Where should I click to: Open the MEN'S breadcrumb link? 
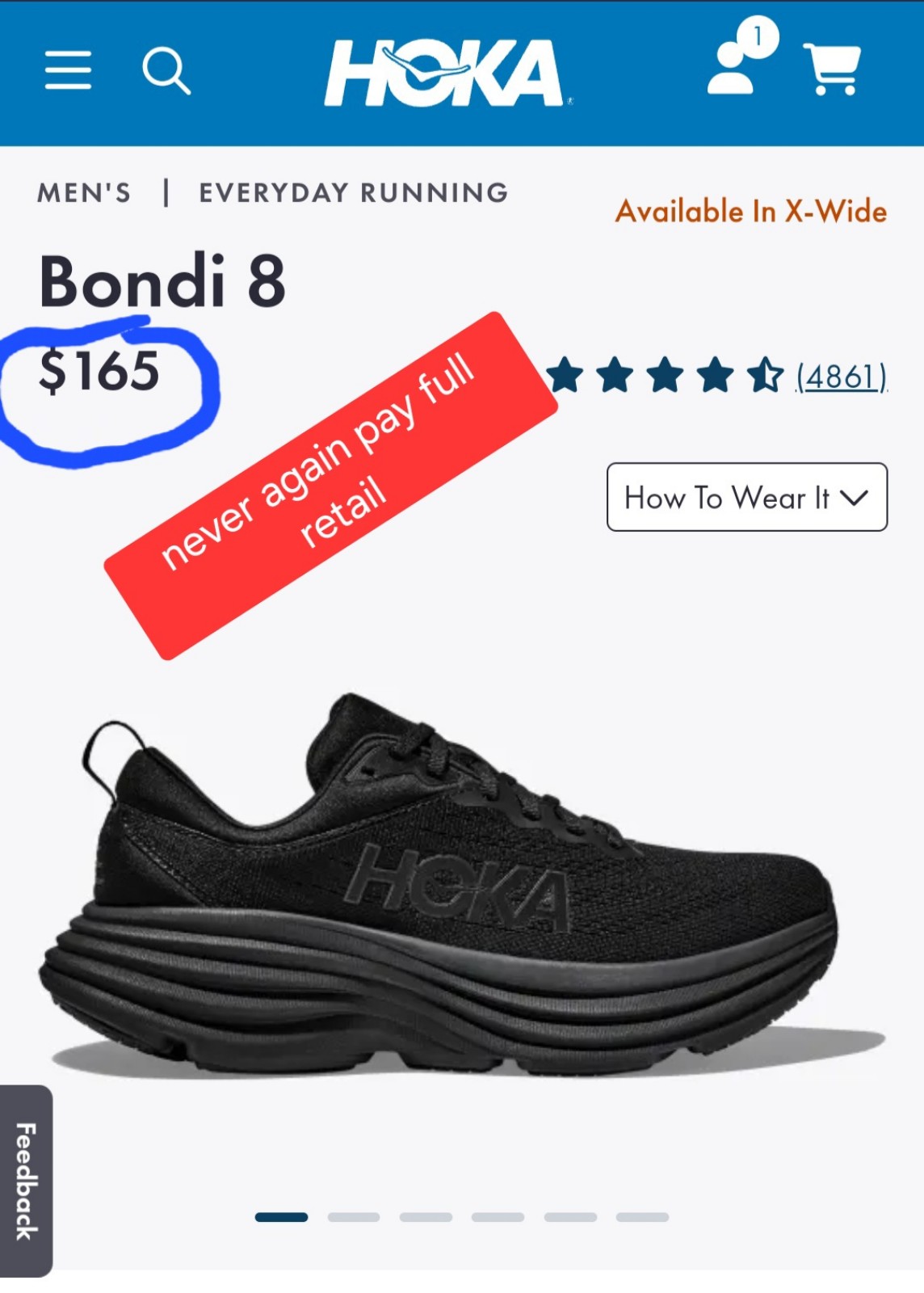coord(84,193)
